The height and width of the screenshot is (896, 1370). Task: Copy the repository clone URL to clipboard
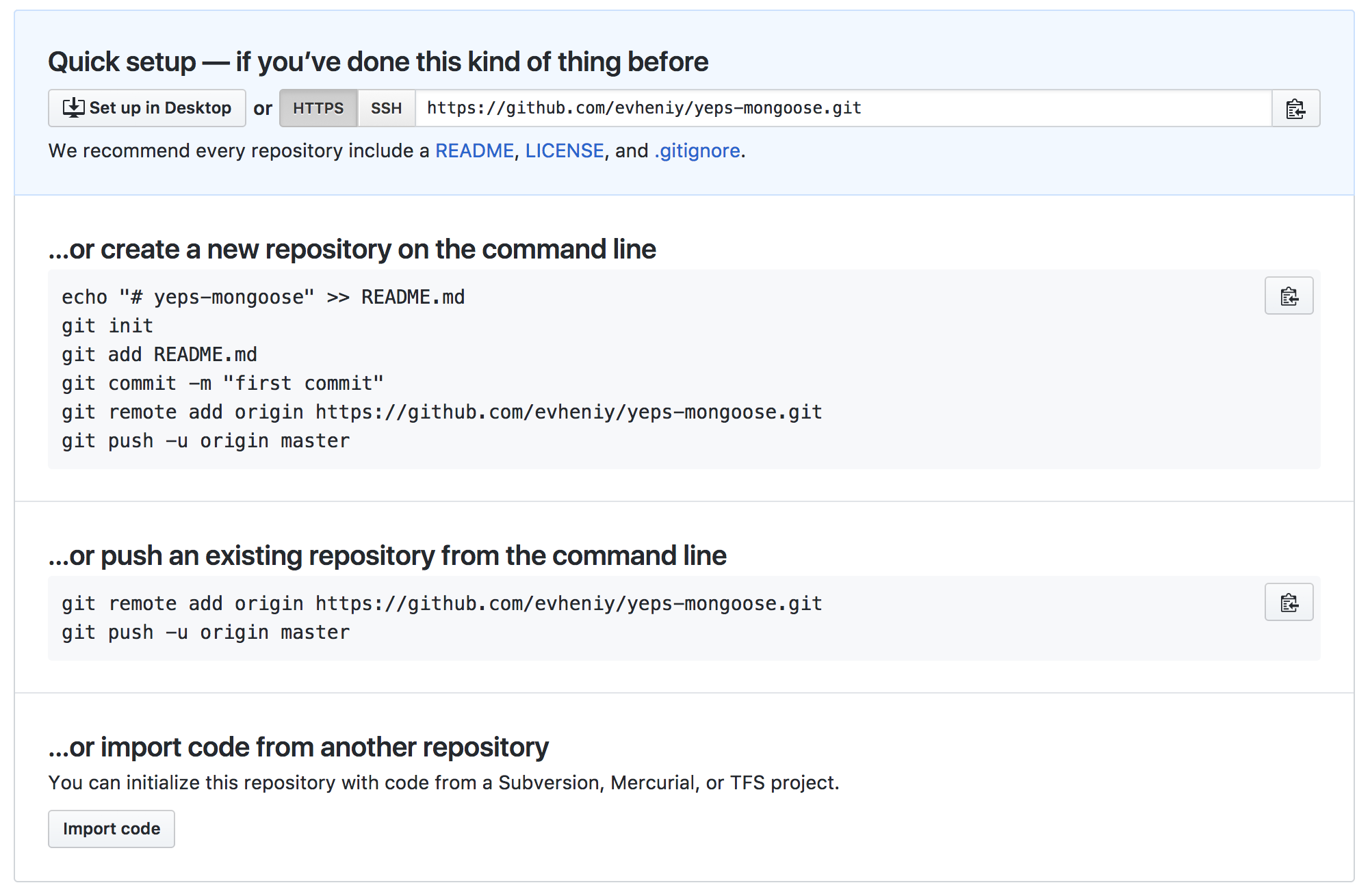coord(1295,109)
